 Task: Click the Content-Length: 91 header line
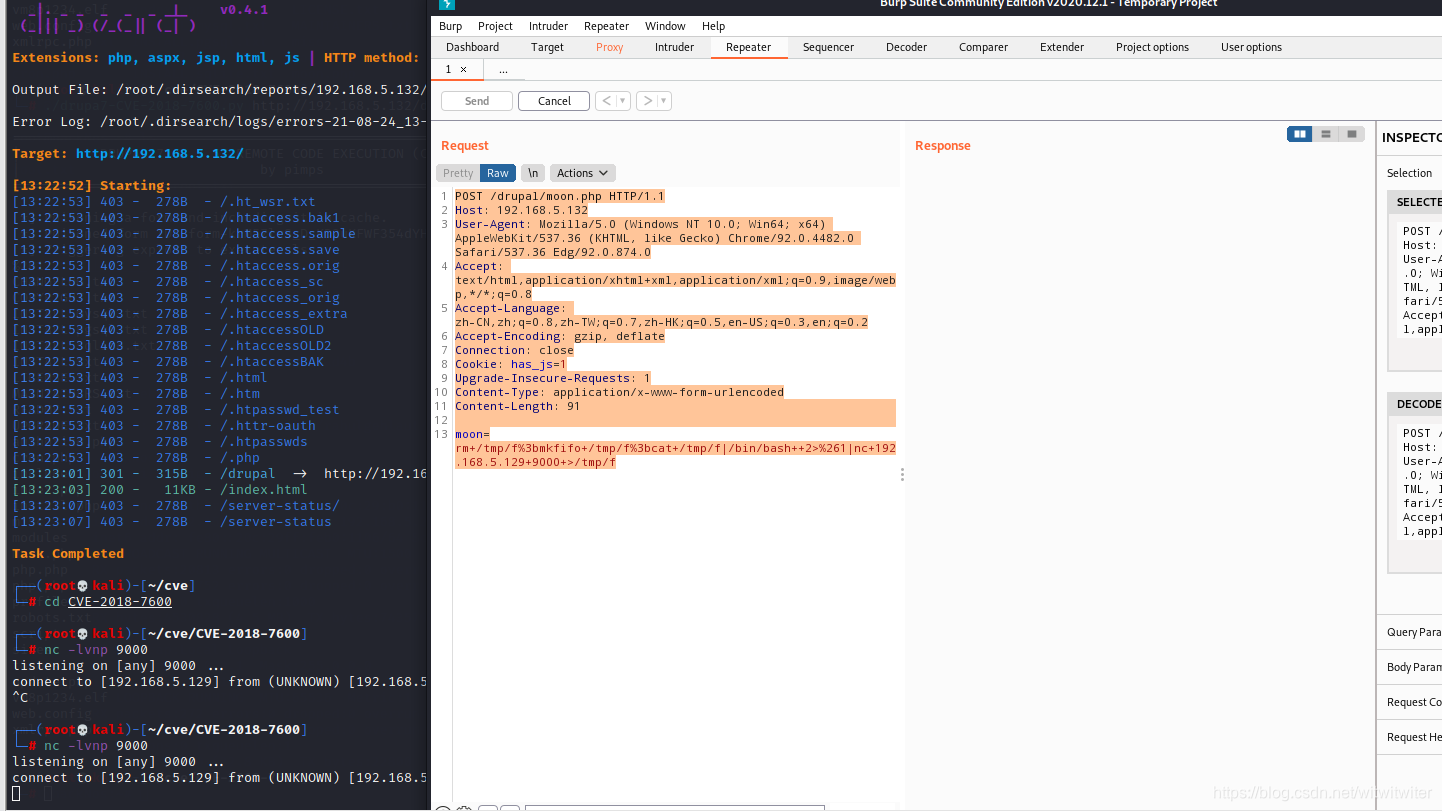[517, 406]
